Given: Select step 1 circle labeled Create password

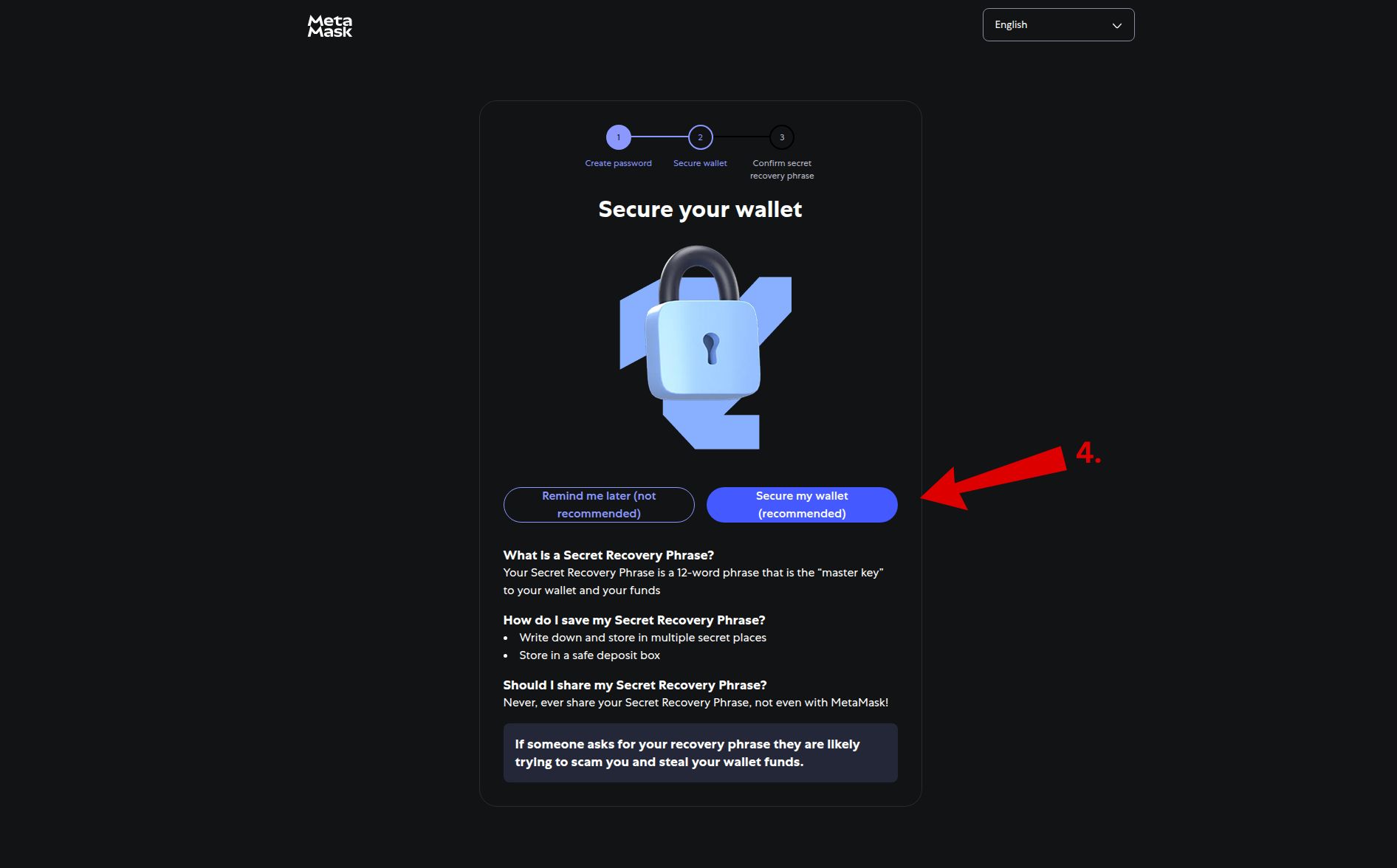Looking at the screenshot, I should tap(619, 137).
